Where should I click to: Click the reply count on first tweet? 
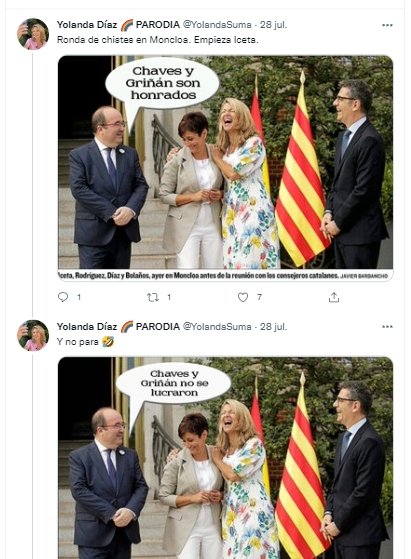[79, 297]
